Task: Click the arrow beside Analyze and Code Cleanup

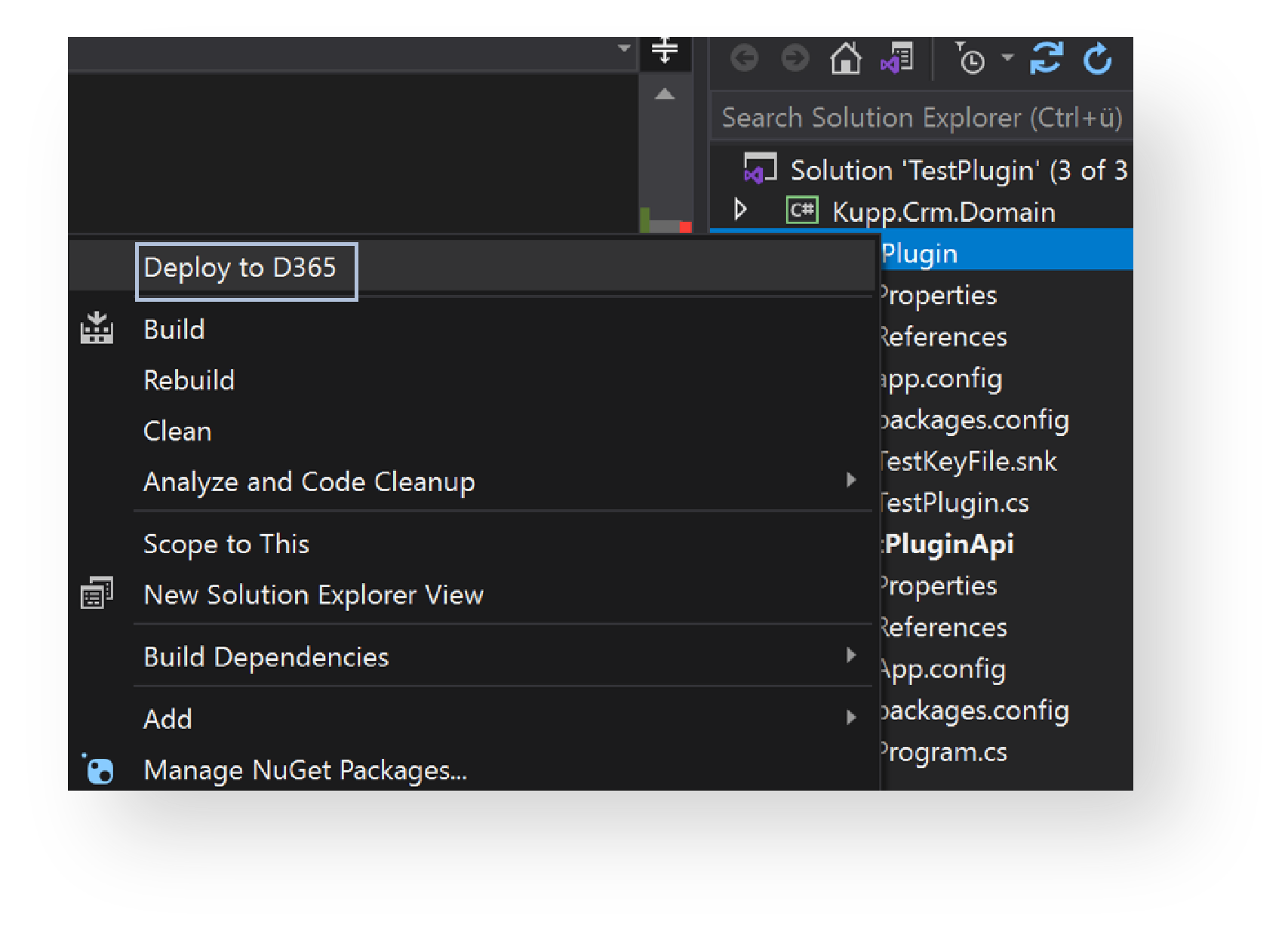Action: 851,480
